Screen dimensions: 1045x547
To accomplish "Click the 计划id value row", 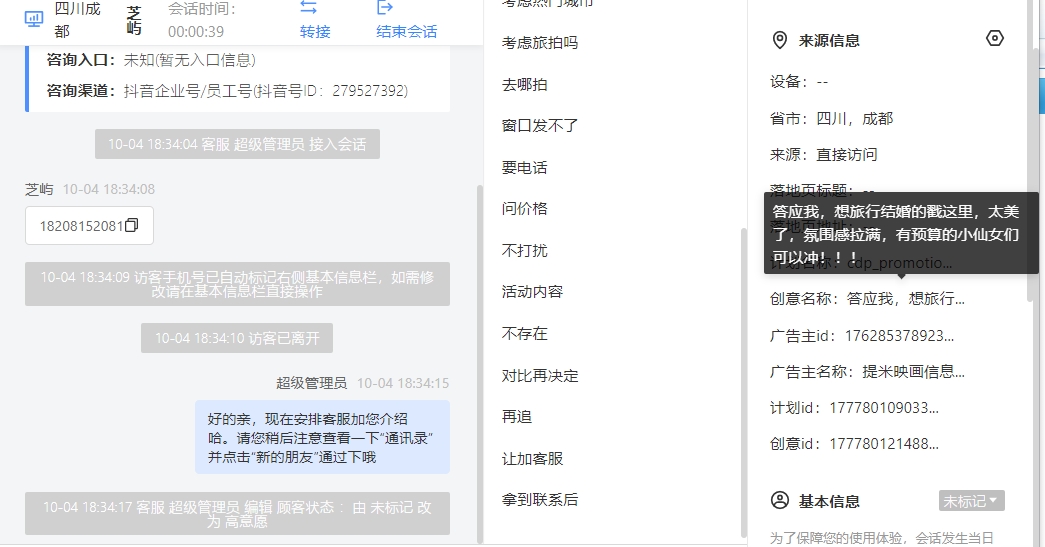I will 854,408.
